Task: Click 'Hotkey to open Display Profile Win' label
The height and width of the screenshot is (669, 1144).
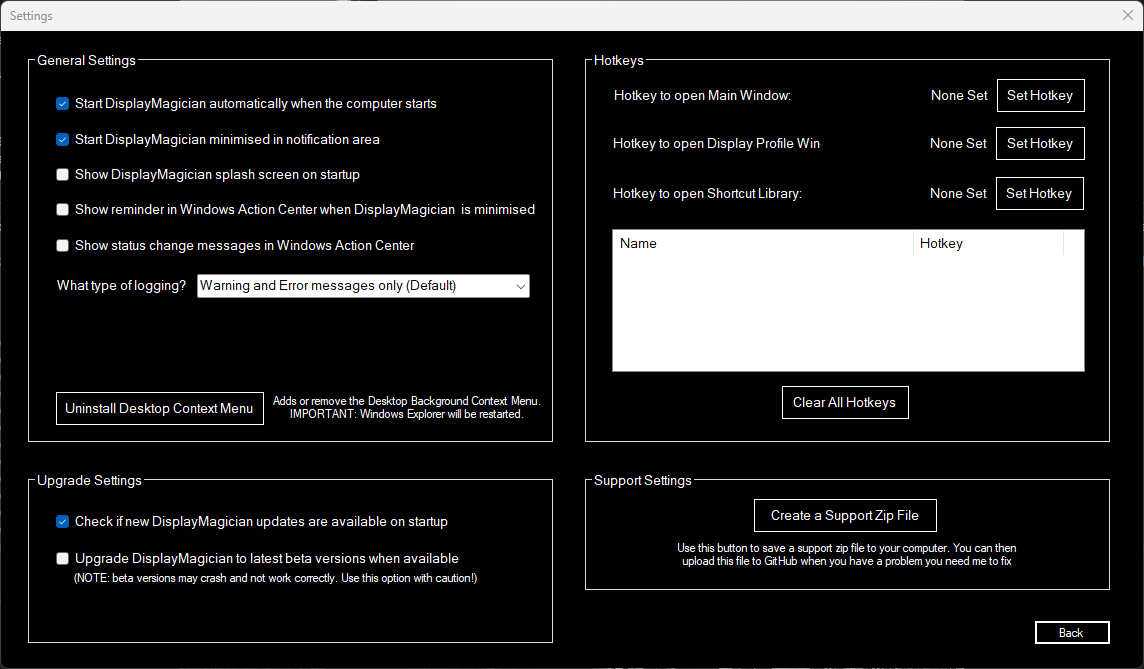Action: 716,144
